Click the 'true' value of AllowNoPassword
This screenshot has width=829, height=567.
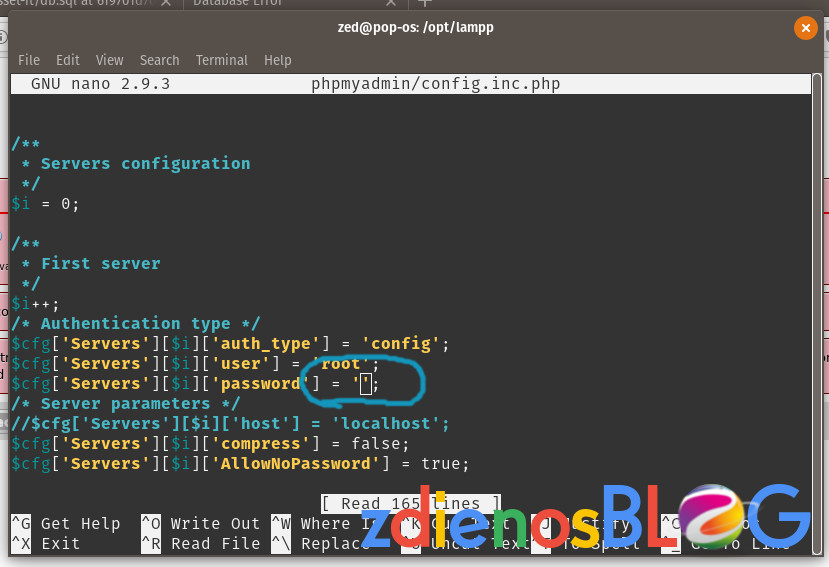coord(440,464)
